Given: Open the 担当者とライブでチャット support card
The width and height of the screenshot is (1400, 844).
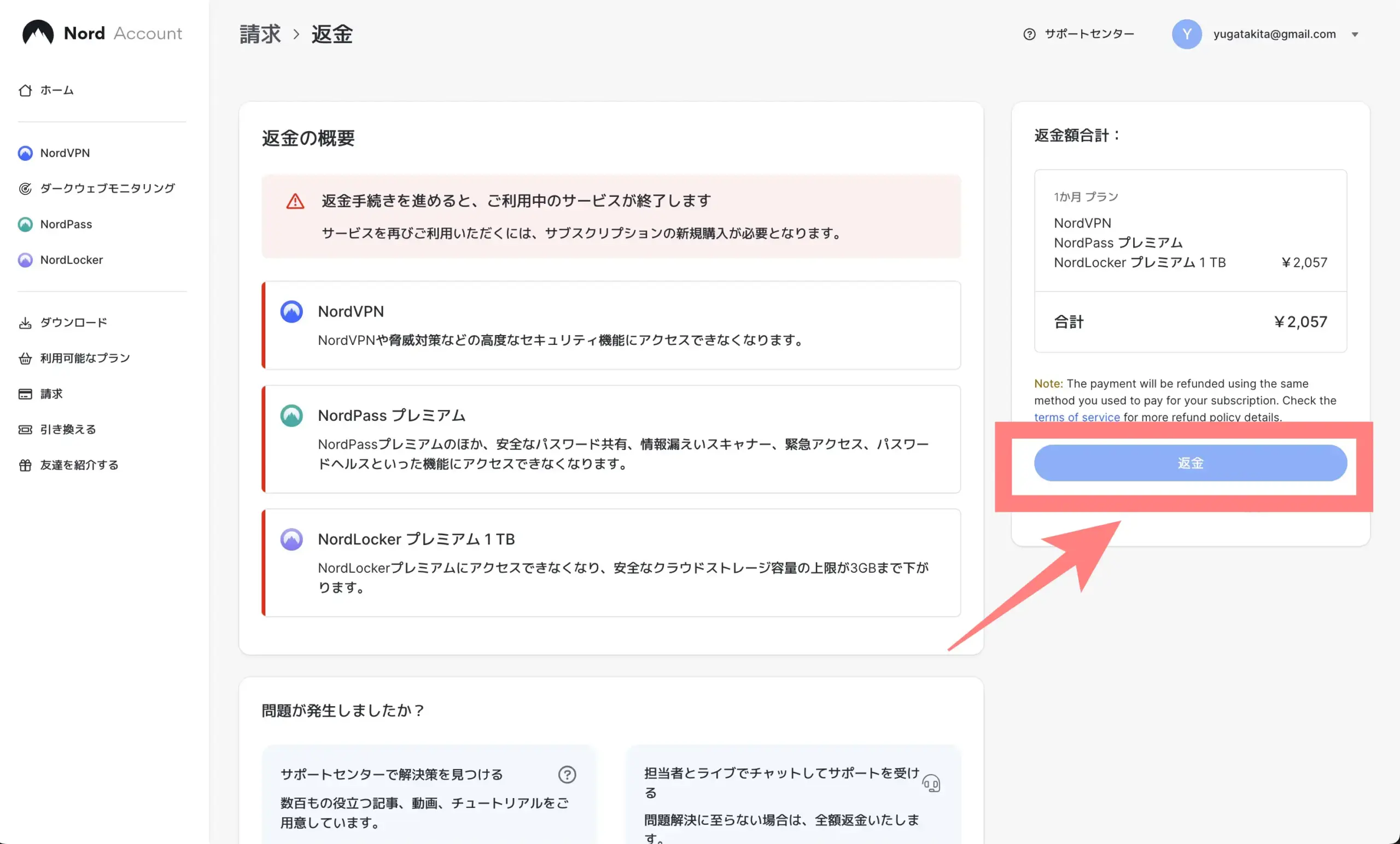Looking at the screenshot, I should pos(793,795).
